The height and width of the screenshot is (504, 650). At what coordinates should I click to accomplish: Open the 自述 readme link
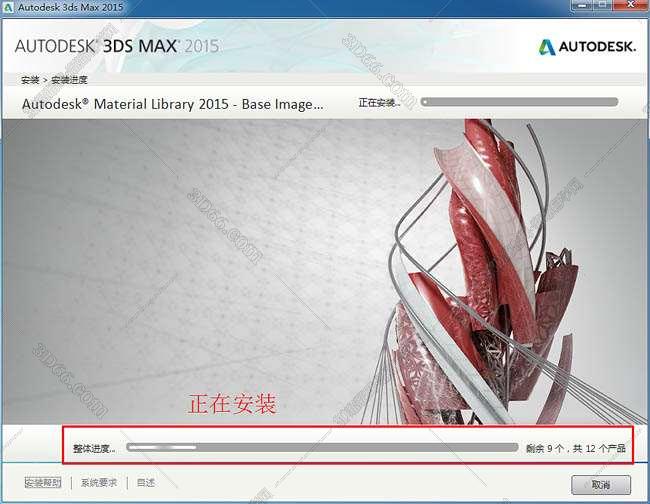(x=146, y=483)
